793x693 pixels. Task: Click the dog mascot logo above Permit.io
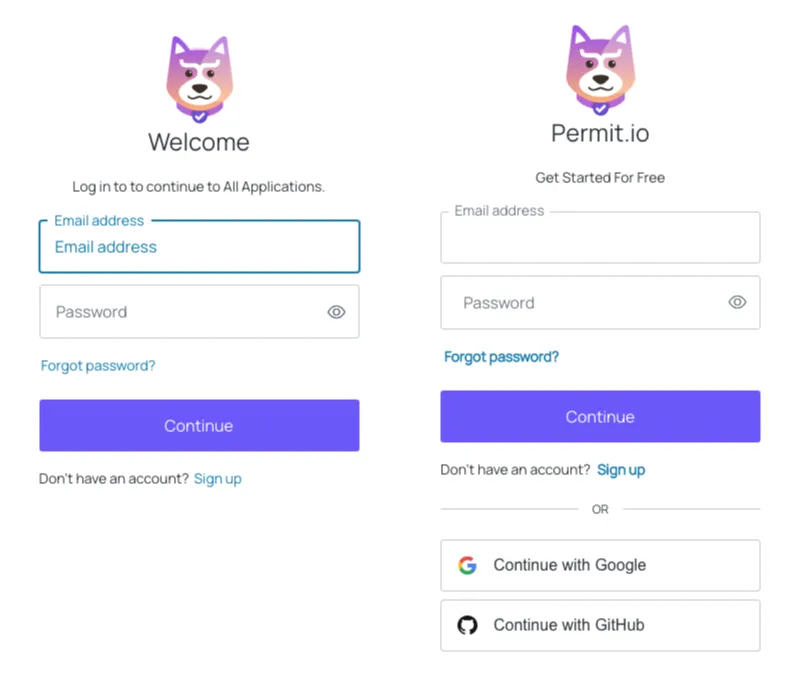click(600, 69)
